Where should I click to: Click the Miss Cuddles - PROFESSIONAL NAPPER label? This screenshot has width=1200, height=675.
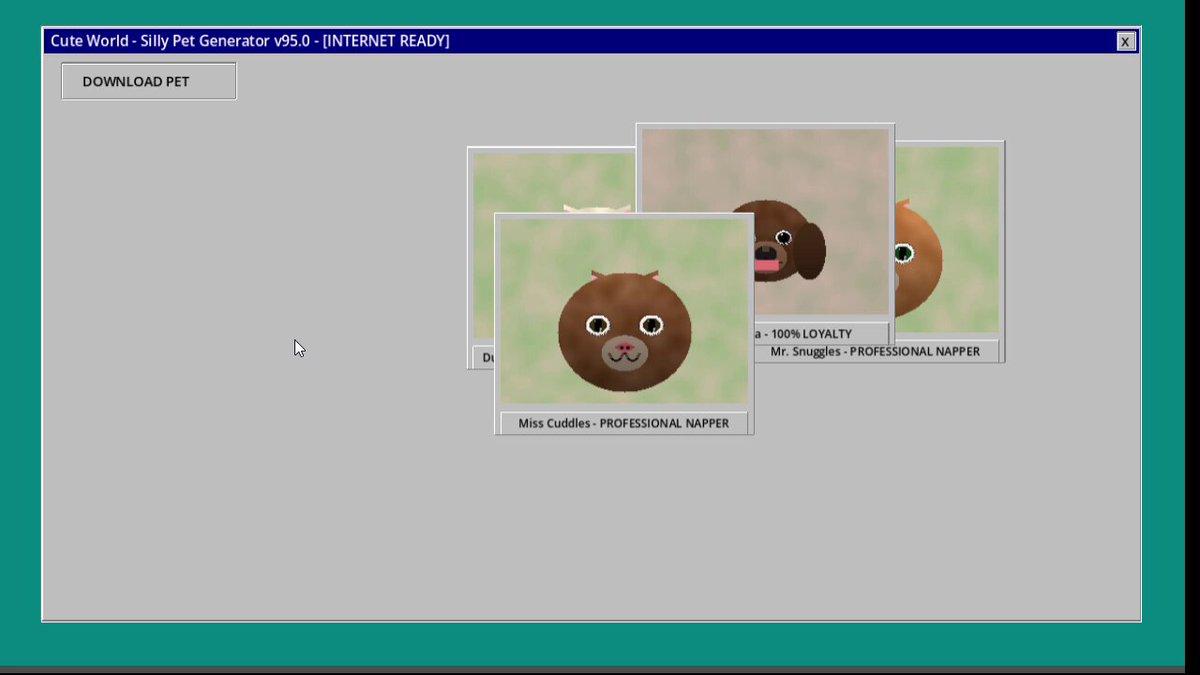click(624, 423)
